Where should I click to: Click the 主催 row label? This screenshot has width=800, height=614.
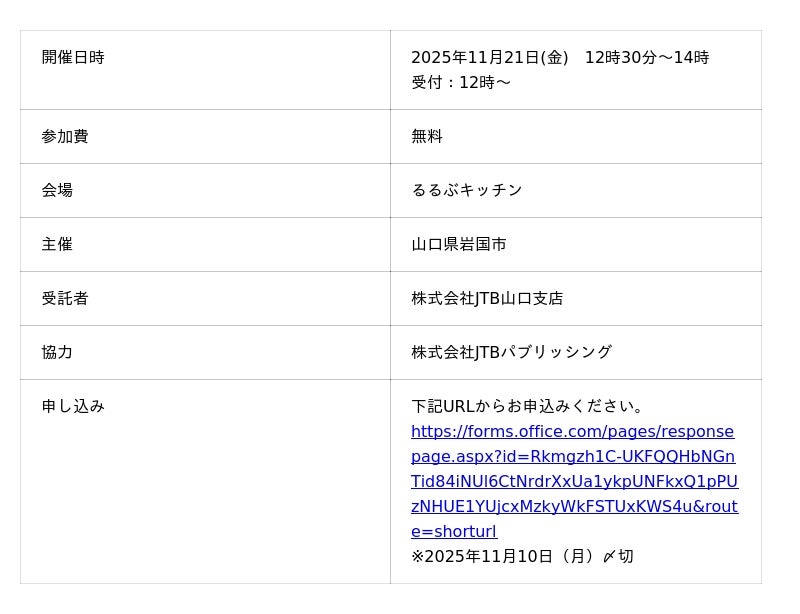[57, 244]
